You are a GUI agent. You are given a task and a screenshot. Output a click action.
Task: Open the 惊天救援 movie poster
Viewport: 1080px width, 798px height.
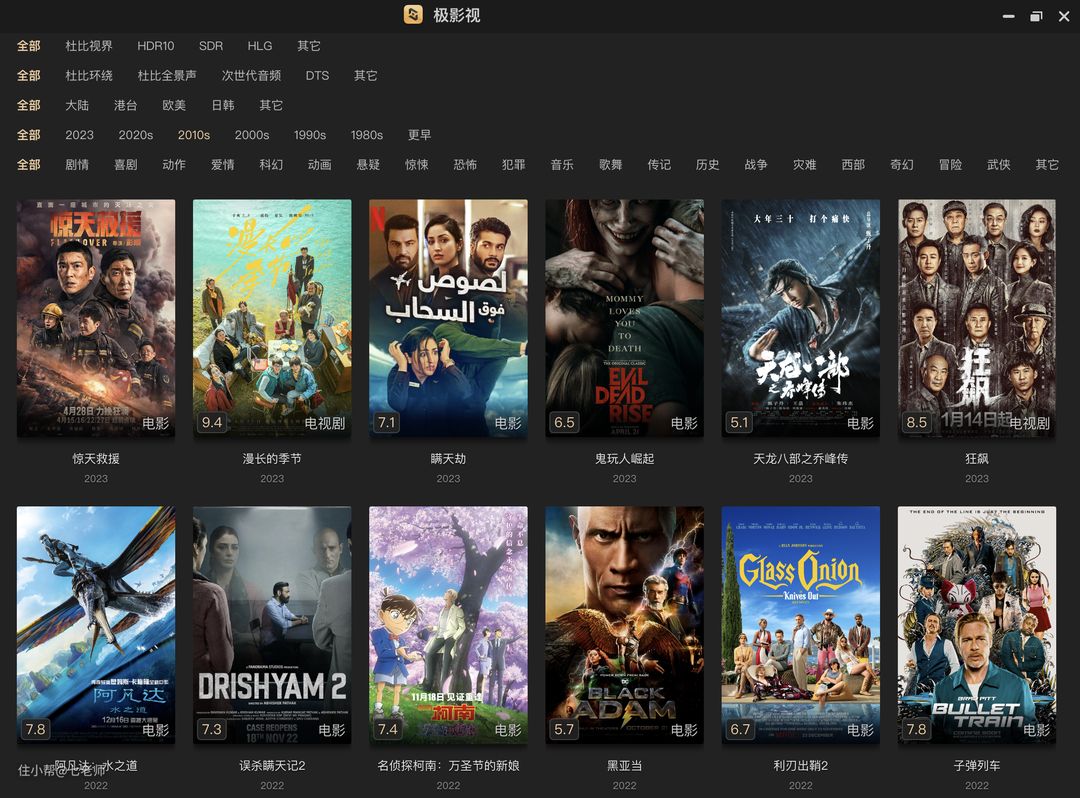tap(96, 317)
